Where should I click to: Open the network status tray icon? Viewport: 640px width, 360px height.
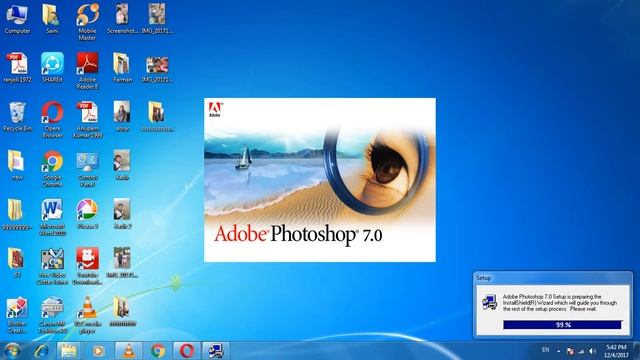(581, 351)
